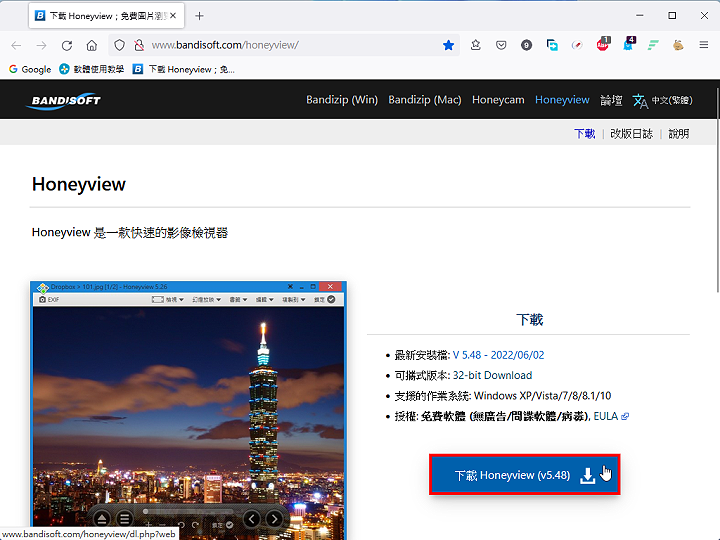720x540 pixels.
Task: Click the extension icon at toolbar's right end
Action: [x=678, y=45]
